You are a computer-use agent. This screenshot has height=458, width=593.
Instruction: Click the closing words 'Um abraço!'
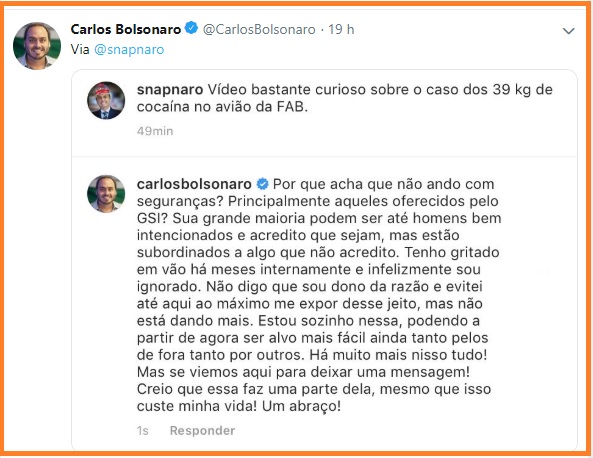[301, 406]
